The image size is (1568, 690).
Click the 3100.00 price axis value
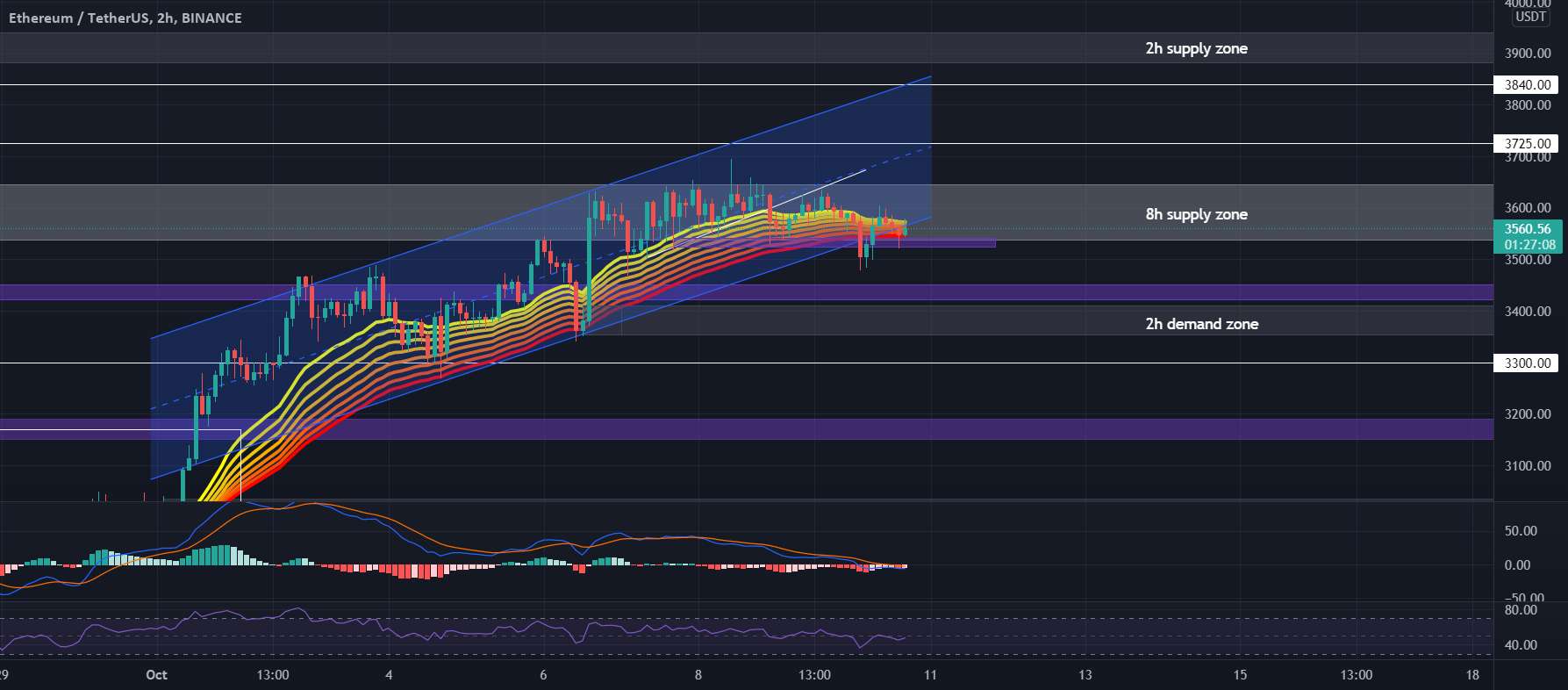click(1528, 466)
